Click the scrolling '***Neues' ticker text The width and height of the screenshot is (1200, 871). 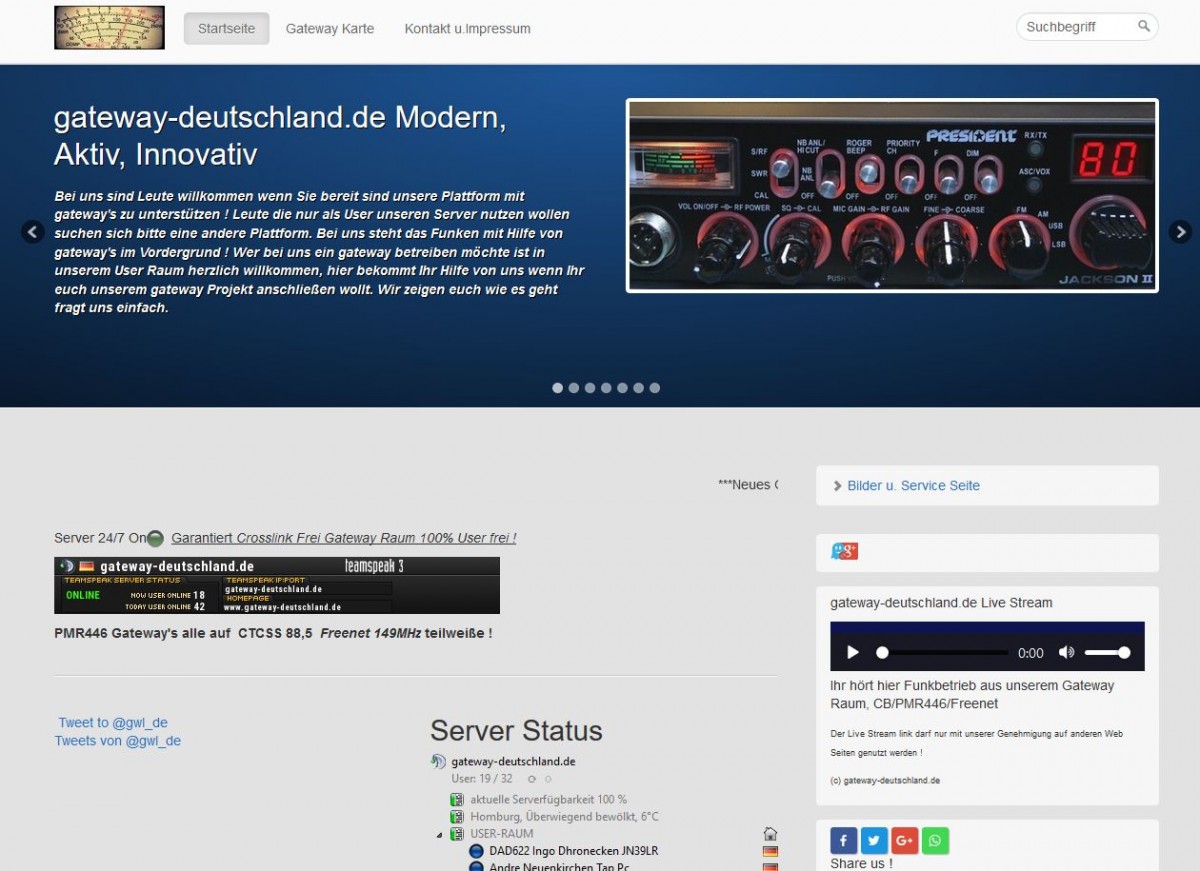(747, 485)
